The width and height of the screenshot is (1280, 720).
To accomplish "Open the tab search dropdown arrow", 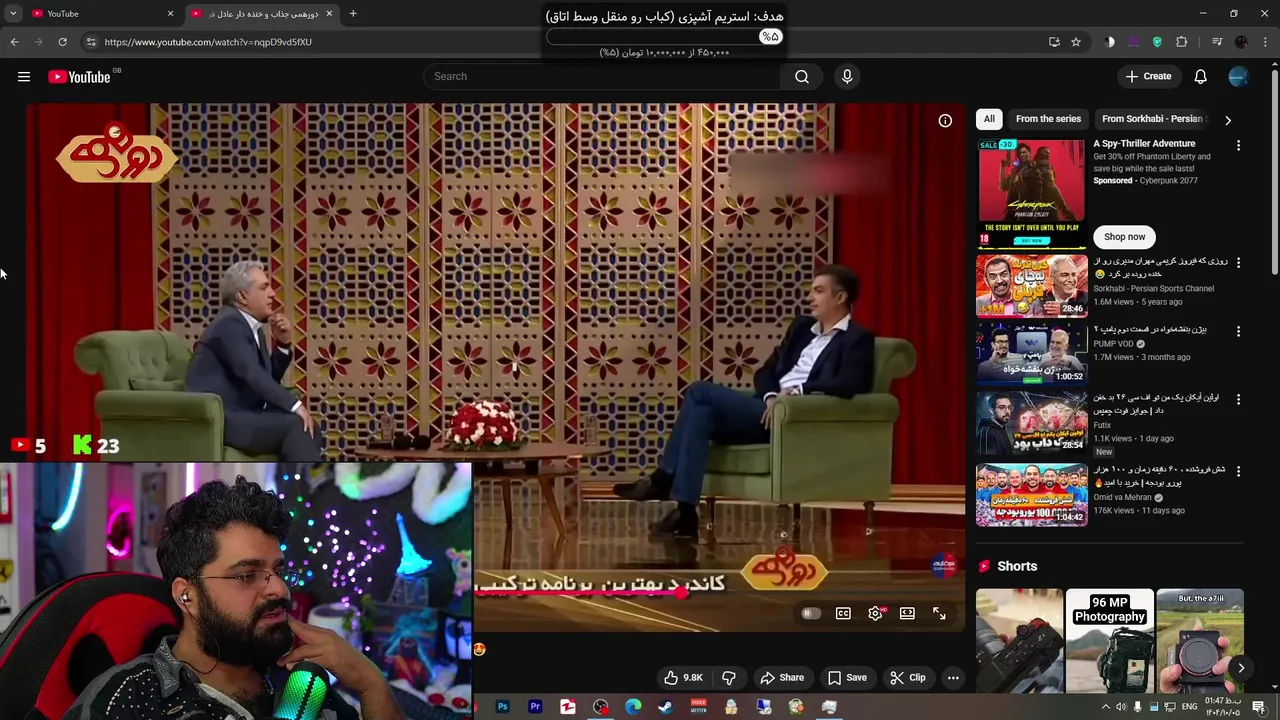I will point(13,14).
